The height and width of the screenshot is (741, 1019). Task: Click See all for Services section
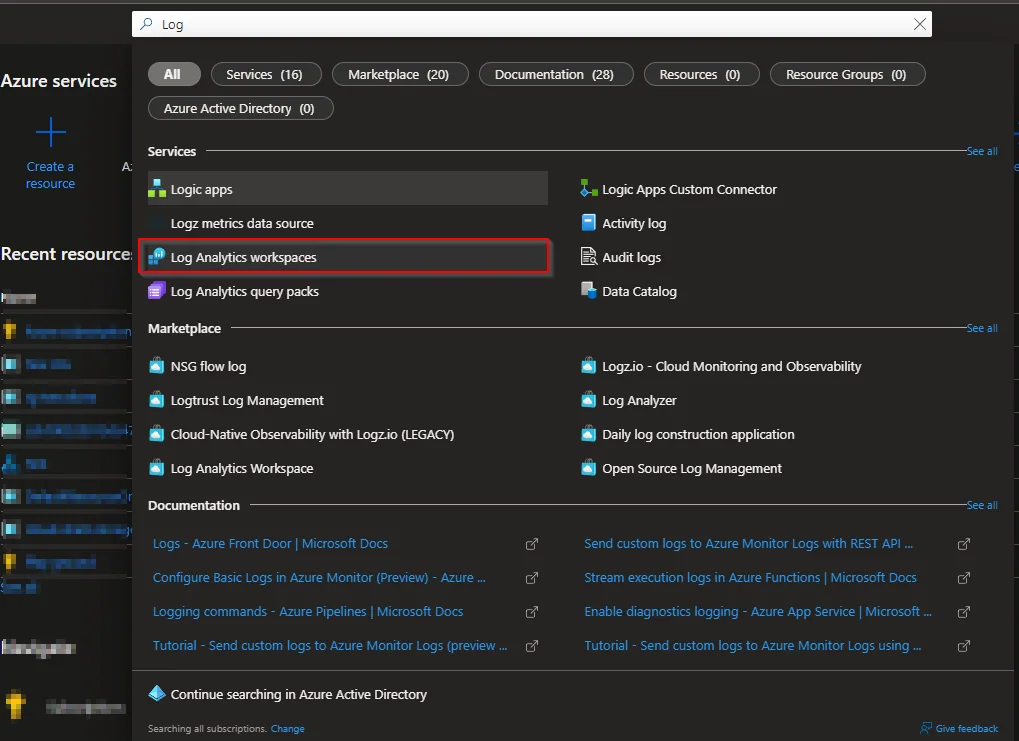point(982,151)
